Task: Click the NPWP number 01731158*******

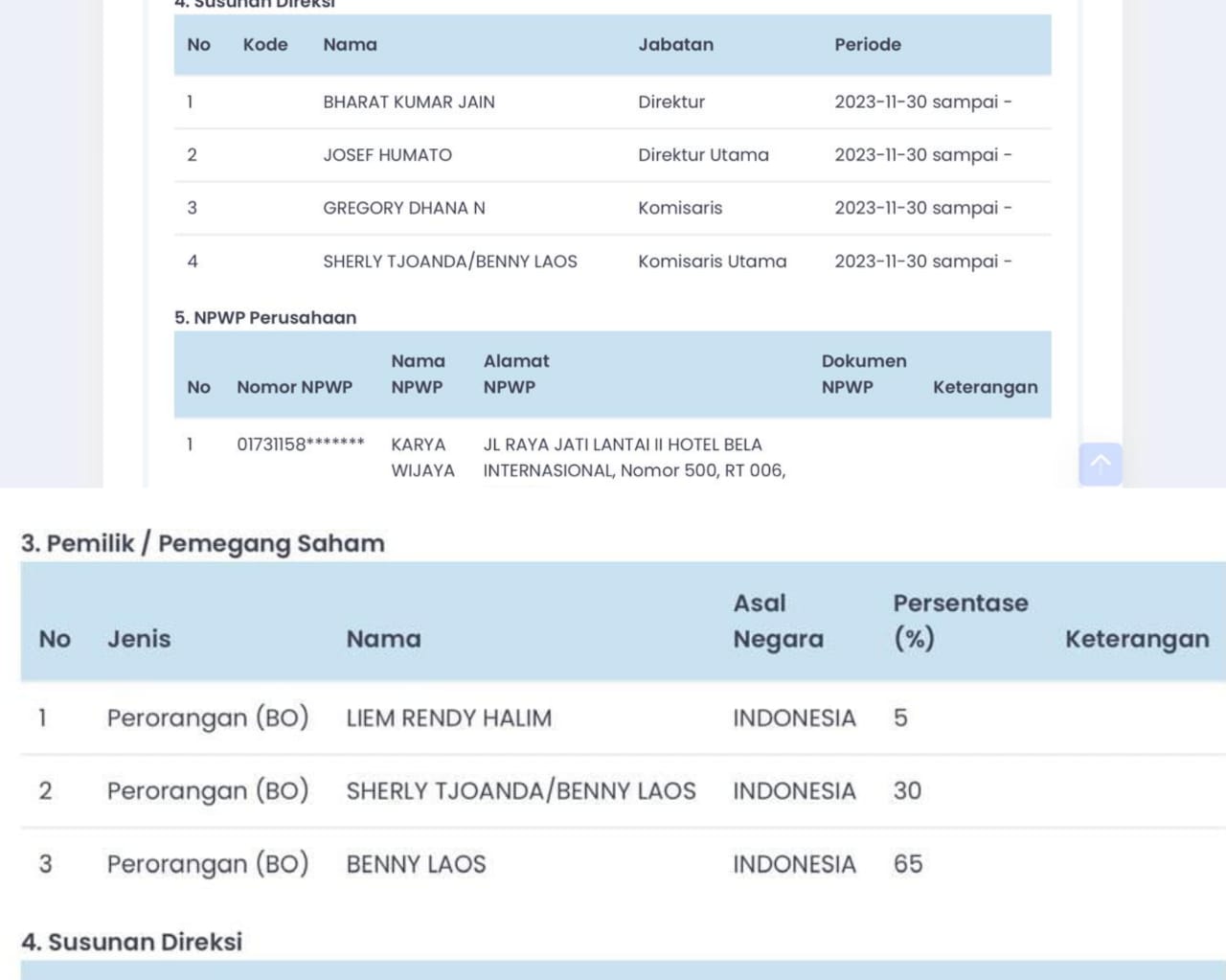Action: [x=301, y=444]
